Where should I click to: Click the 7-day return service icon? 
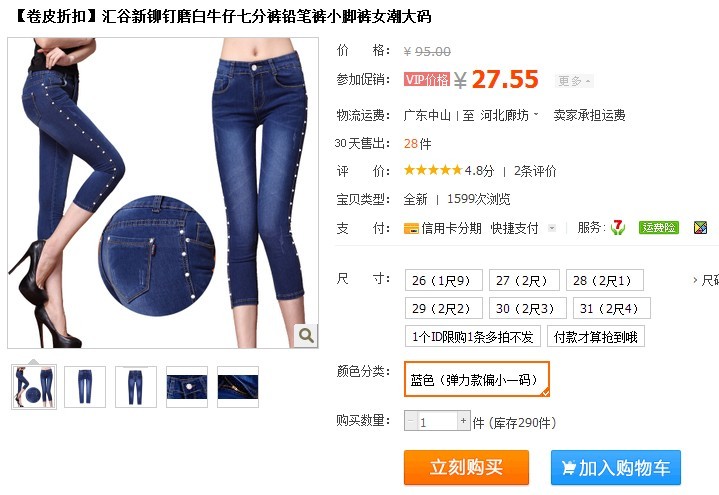pos(618,227)
